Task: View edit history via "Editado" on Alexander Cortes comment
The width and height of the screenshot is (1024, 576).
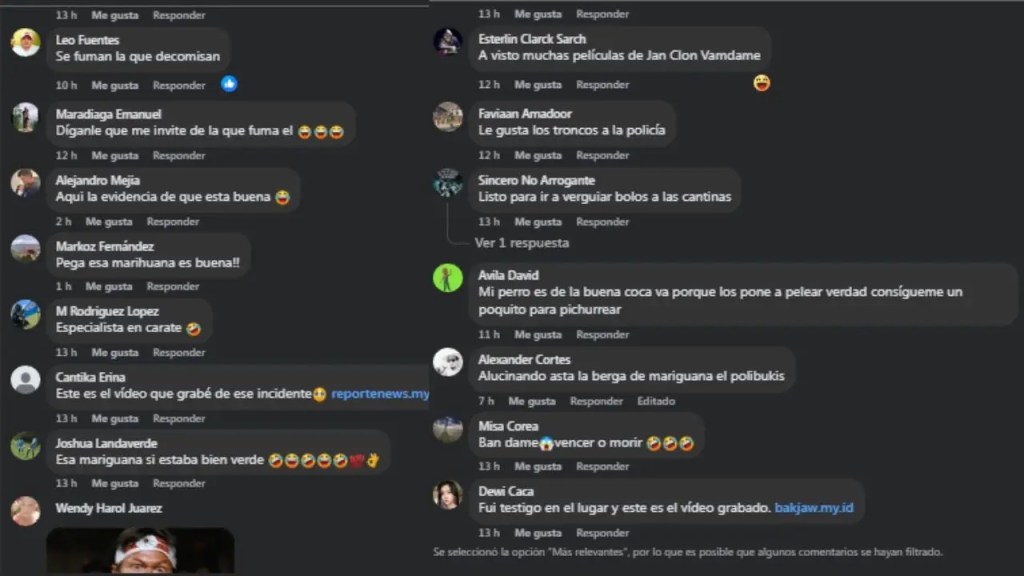Action: point(656,401)
